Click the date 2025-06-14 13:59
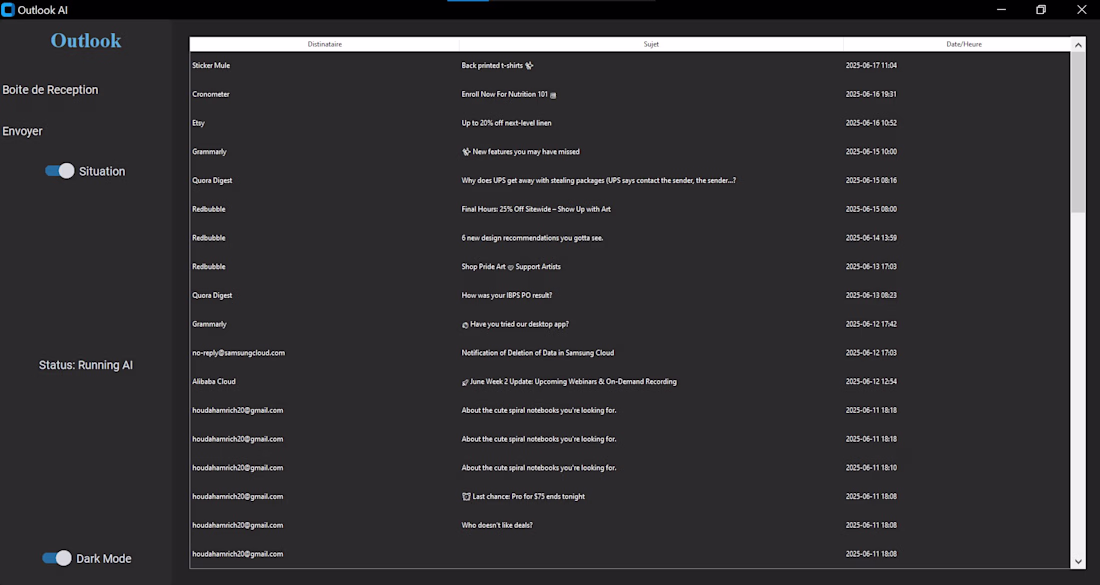This screenshot has height=585, width=1100. click(871, 238)
